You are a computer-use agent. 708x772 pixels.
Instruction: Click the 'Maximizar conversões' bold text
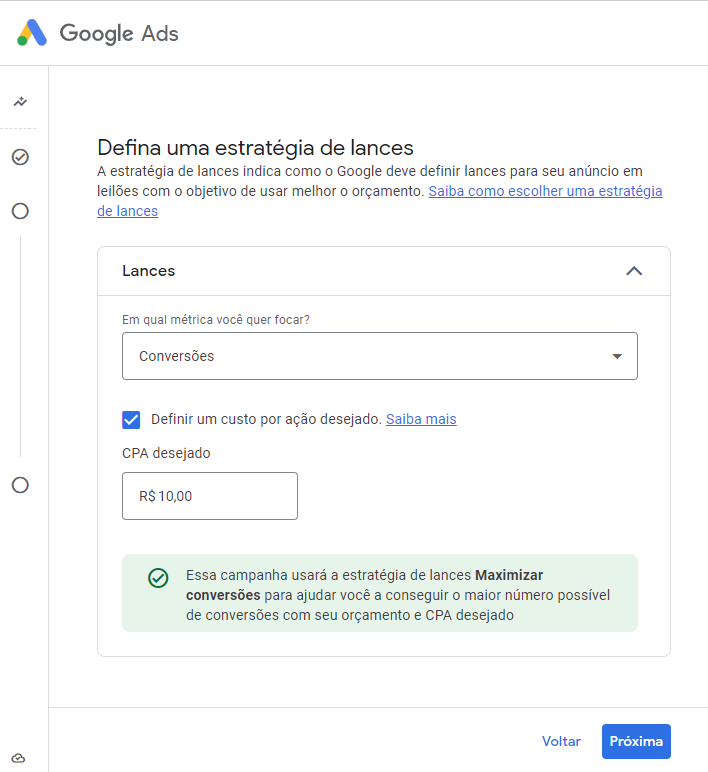point(365,585)
